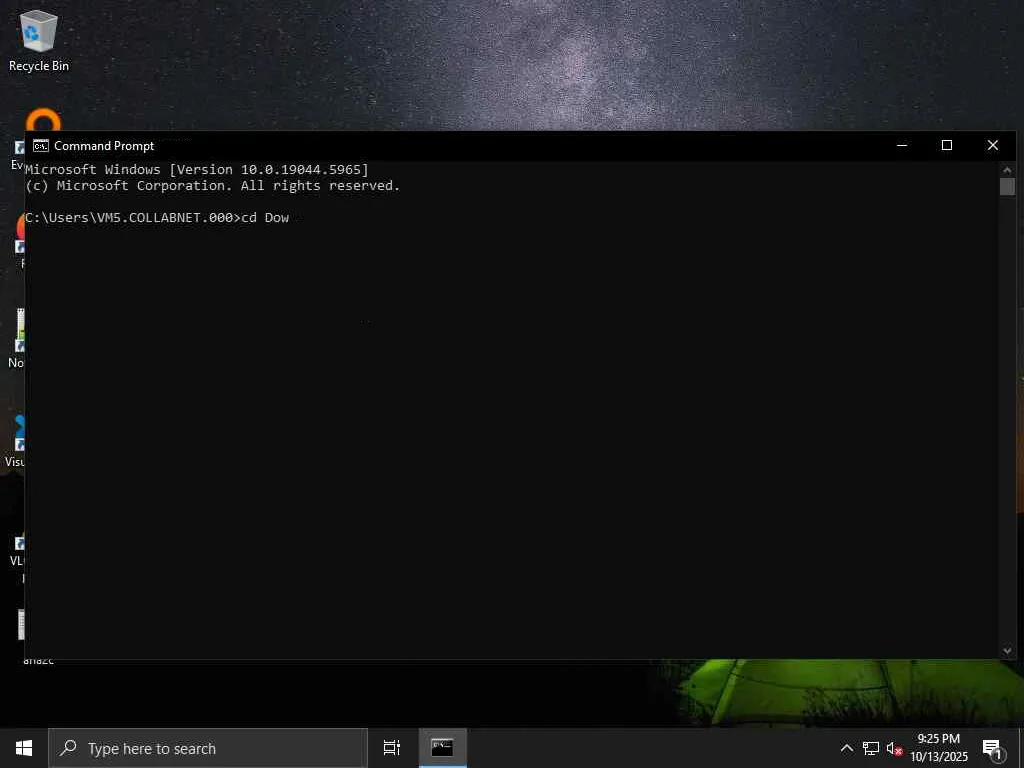The width and height of the screenshot is (1024, 768).
Task: Click the 9:25 PM clock and date
Action: click(938, 748)
